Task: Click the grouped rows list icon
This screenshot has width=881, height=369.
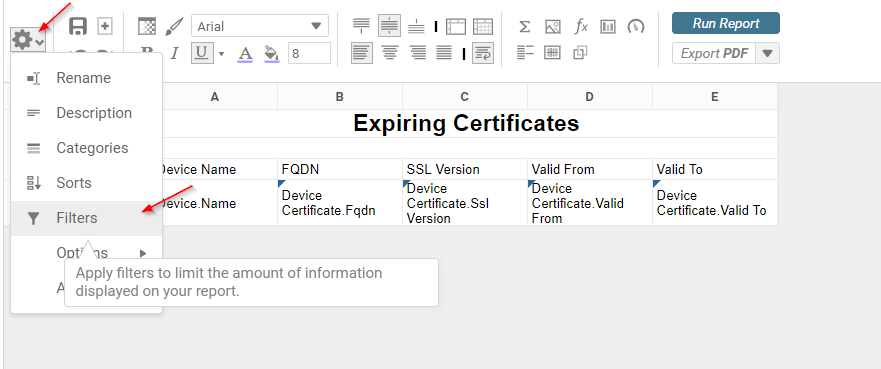Action: [x=525, y=53]
